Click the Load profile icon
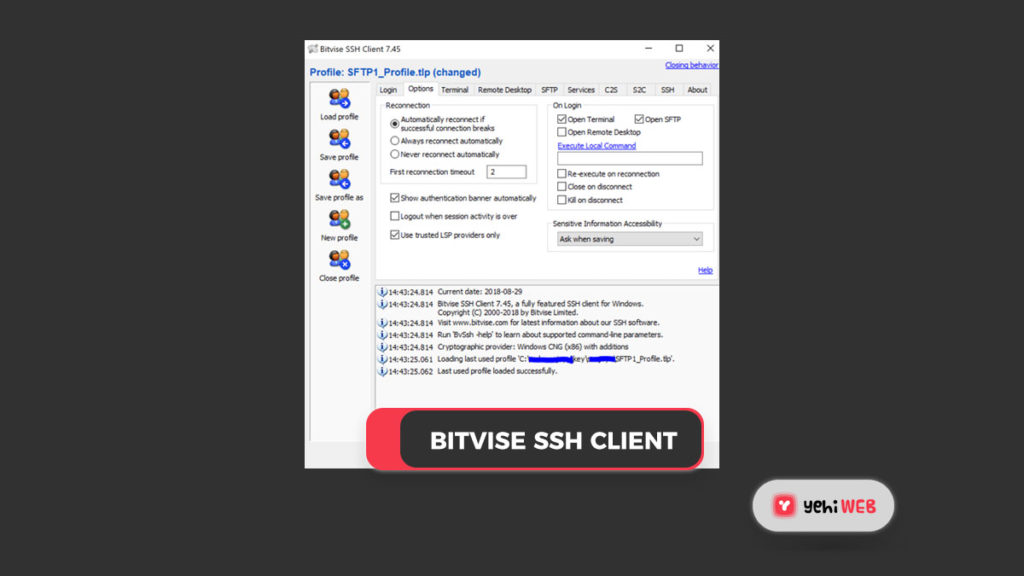The image size is (1024, 576). [339, 99]
